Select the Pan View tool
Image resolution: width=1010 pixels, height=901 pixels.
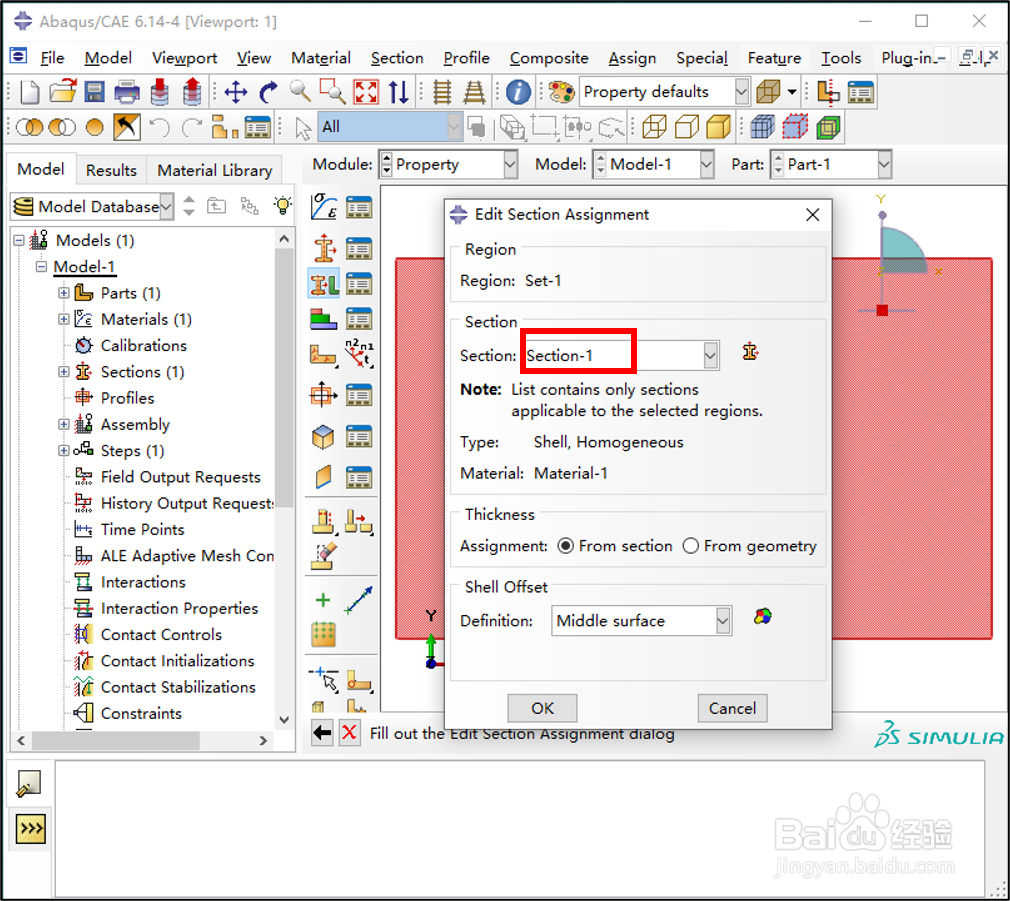coord(236,92)
